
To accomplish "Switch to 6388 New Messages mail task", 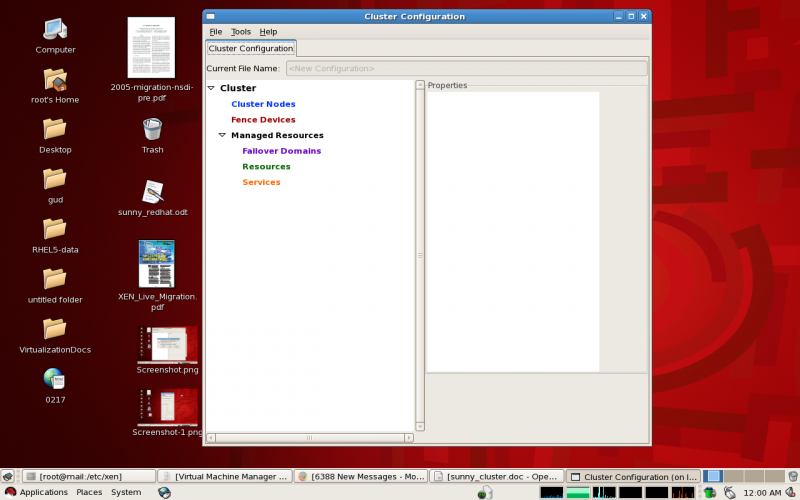I will 361,477.
